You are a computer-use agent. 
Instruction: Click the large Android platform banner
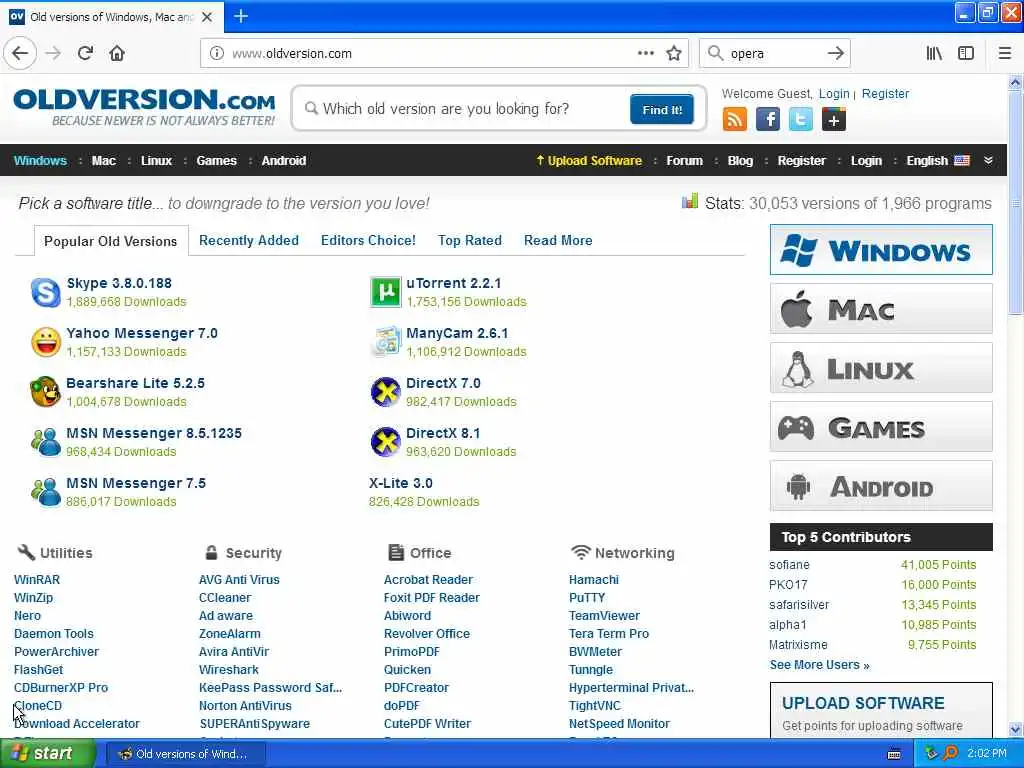(x=881, y=486)
